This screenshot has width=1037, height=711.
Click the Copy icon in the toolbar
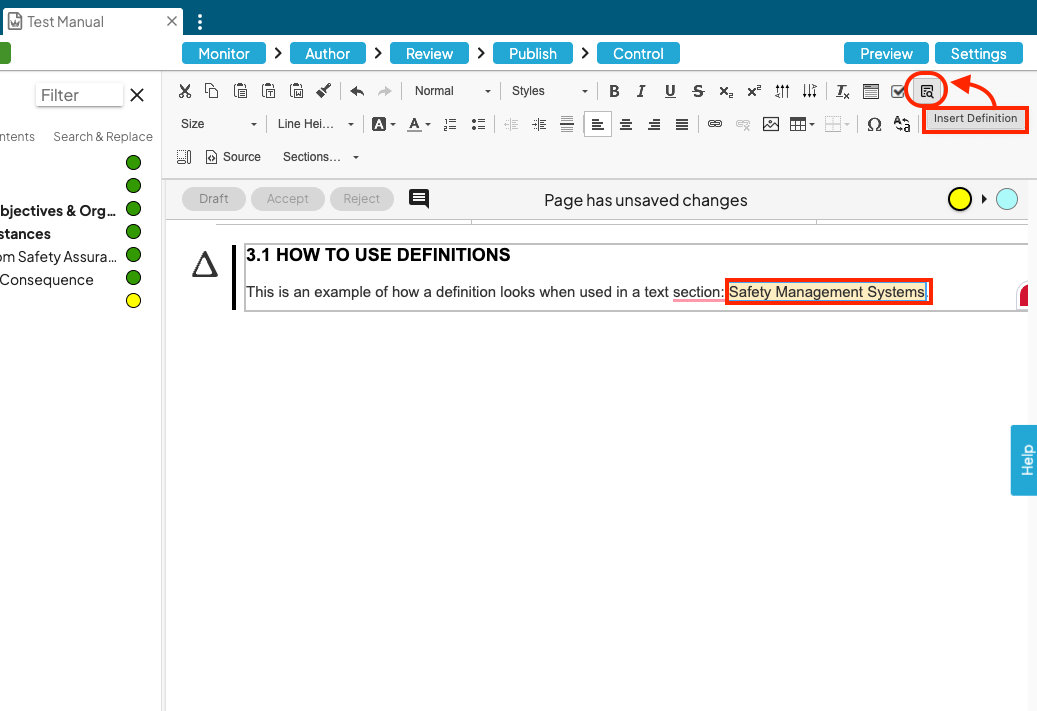pyautogui.click(x=212, y=91)
